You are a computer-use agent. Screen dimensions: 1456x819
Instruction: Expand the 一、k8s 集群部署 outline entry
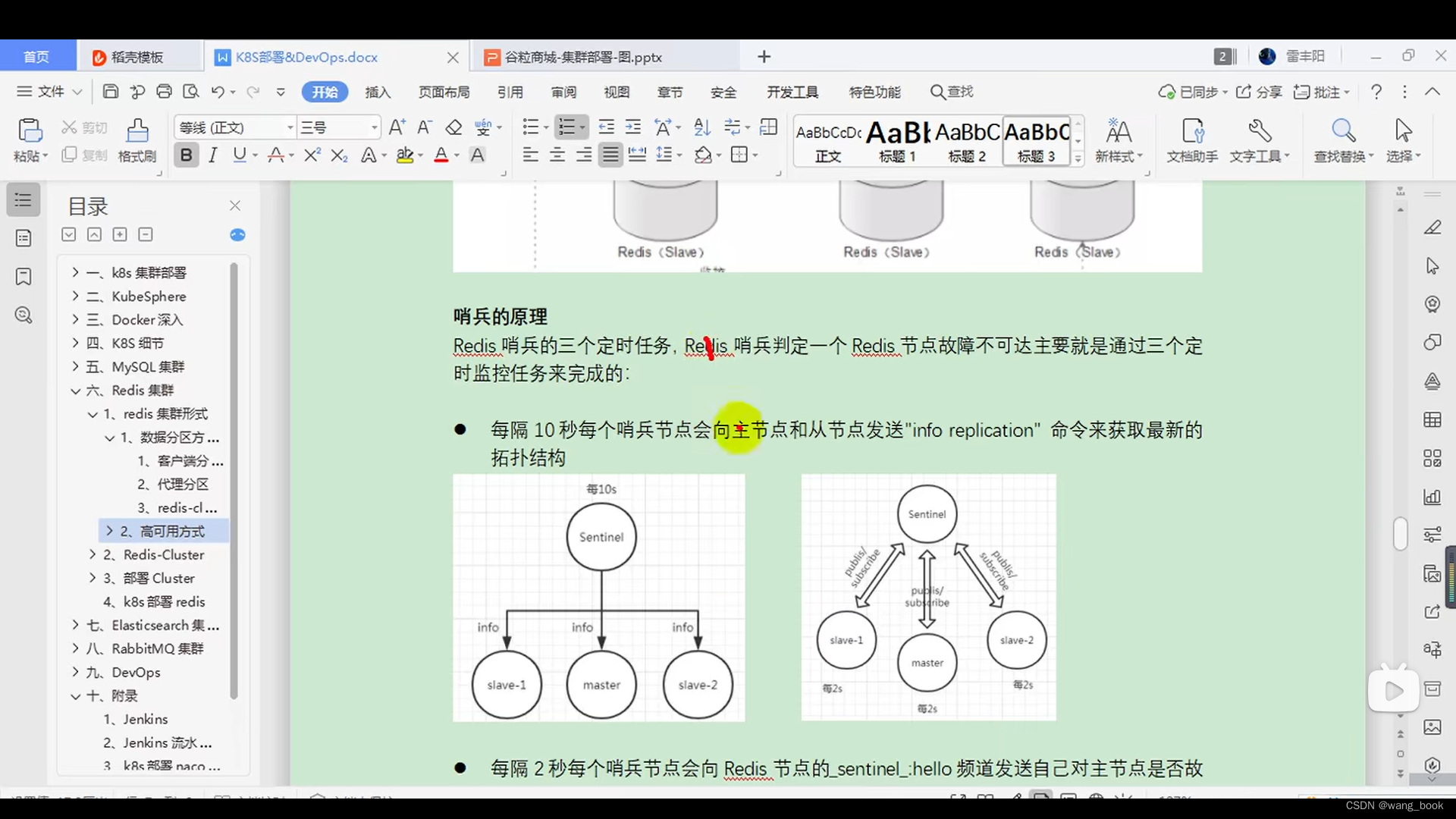[75, 272]
